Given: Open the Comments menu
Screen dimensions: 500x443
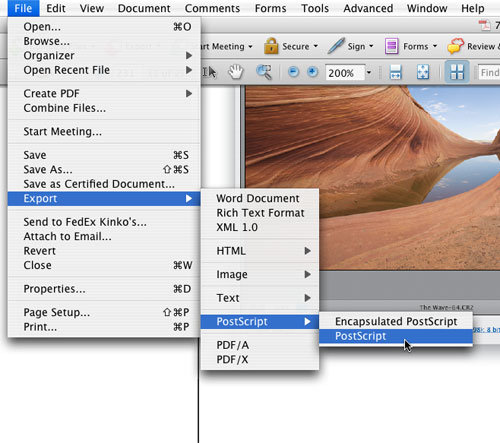Looking at the screenshot, I should [x=212, y=8].
